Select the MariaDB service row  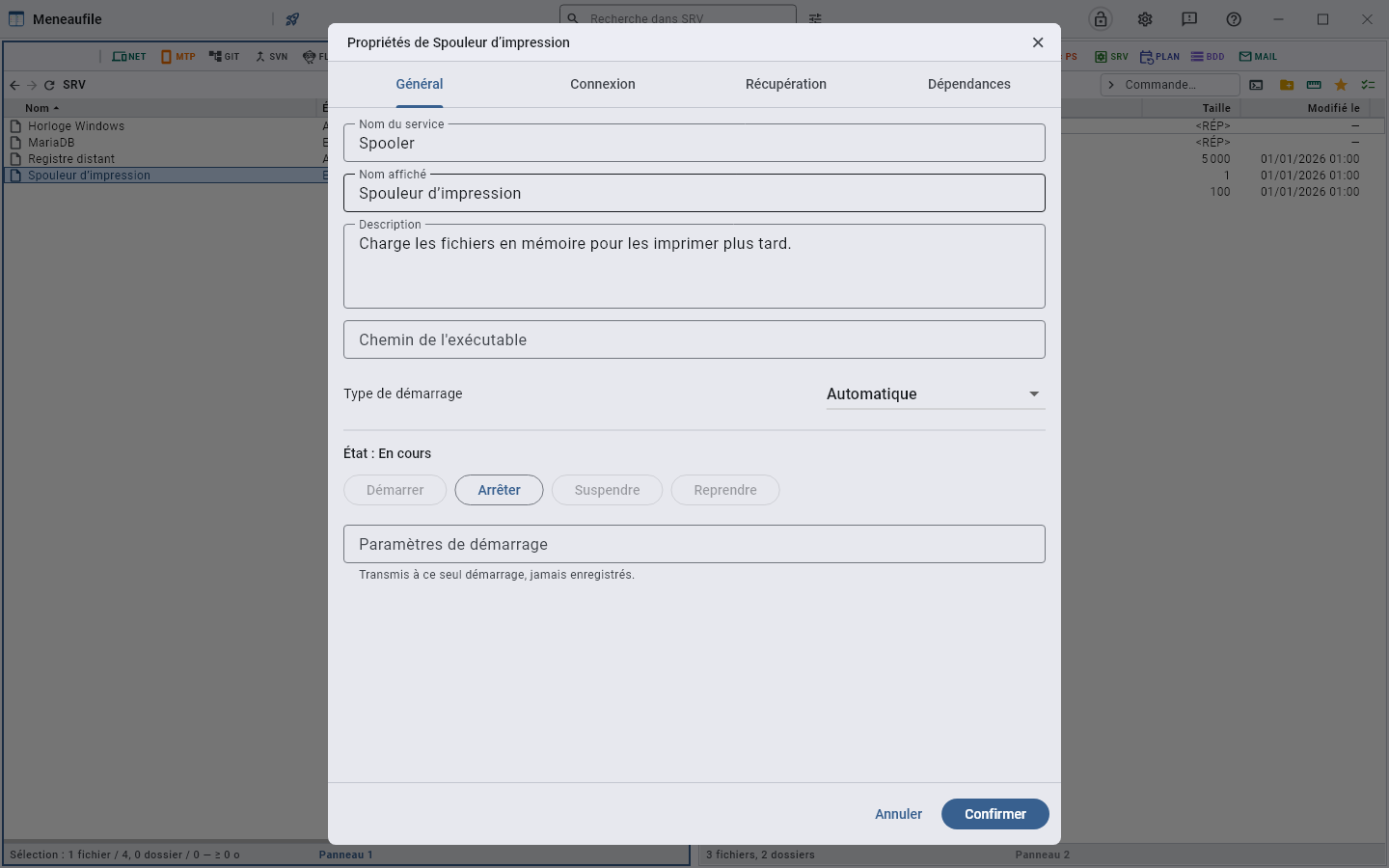(166, 143)
